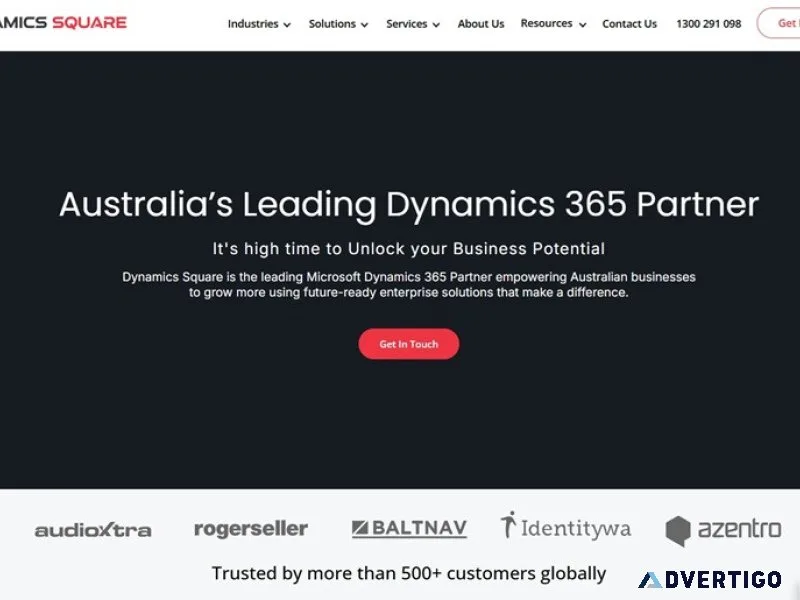Click the rogerseller customer logo
This screenshot has height=600, width=800.
tap(251, 529)
